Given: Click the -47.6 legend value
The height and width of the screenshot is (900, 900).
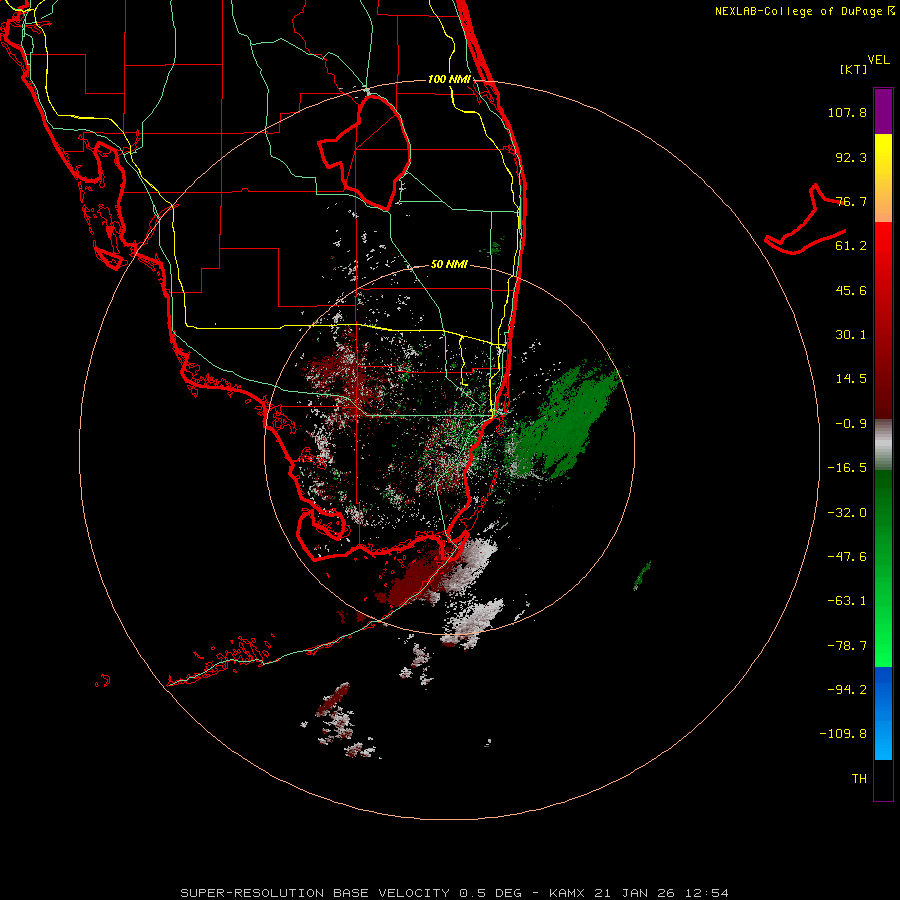Looking at the screenshot, I should (847, 557).
